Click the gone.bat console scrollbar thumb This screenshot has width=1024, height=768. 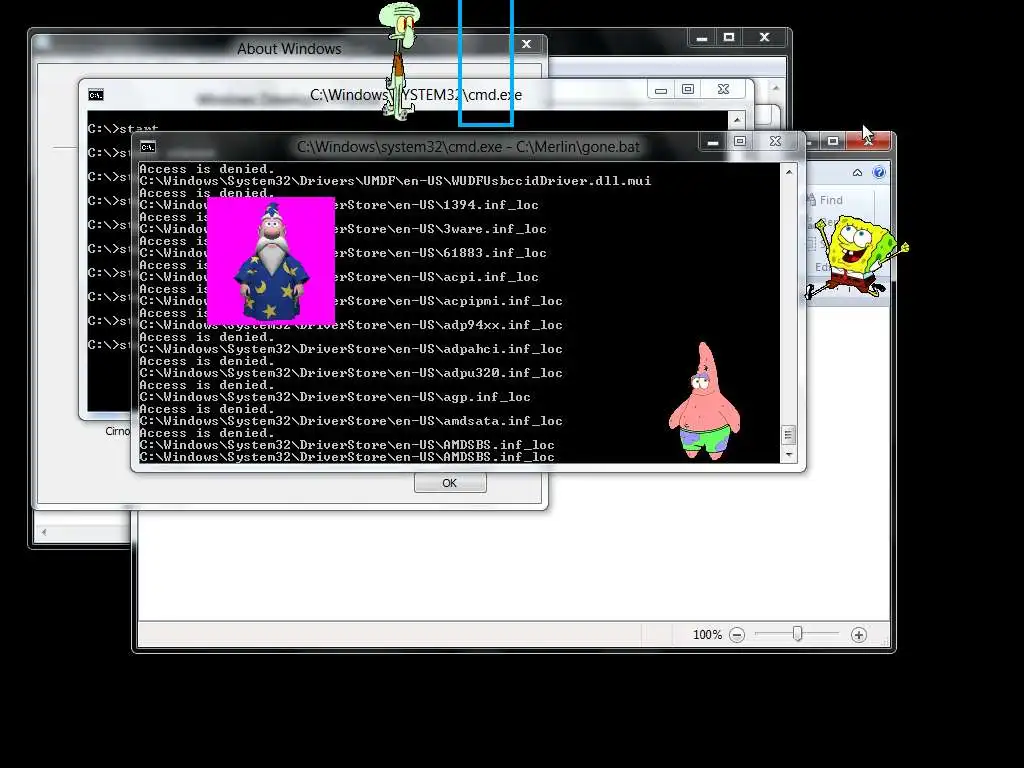pyautogui.click(x=789, y=435)
